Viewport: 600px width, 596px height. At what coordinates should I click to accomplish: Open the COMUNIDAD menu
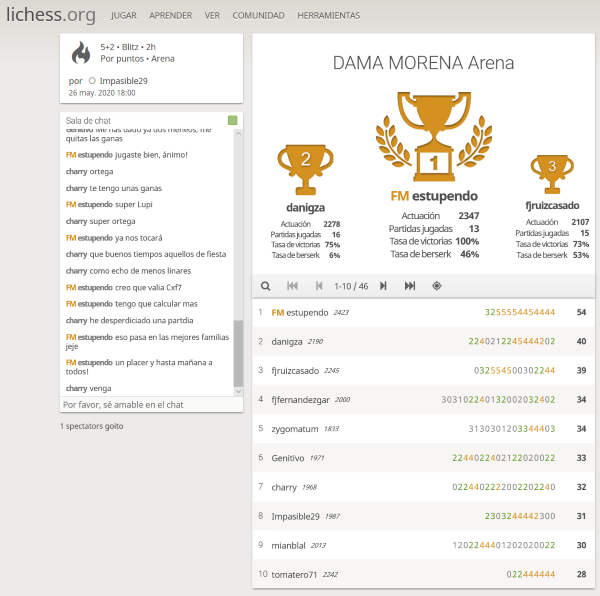[258, 17]
